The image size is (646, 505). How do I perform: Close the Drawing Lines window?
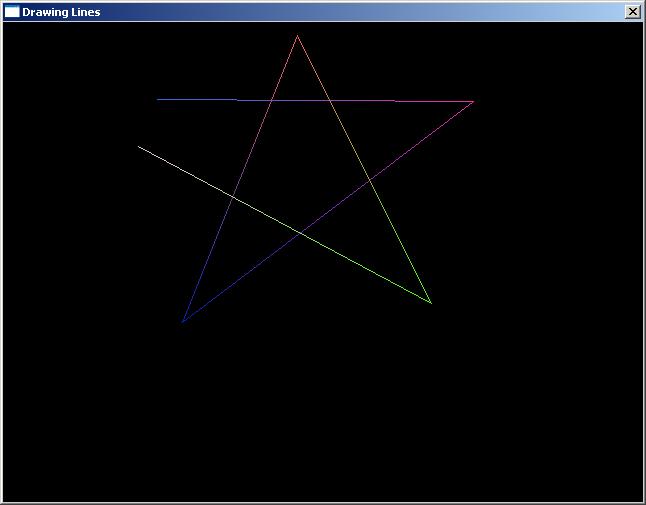632,12
